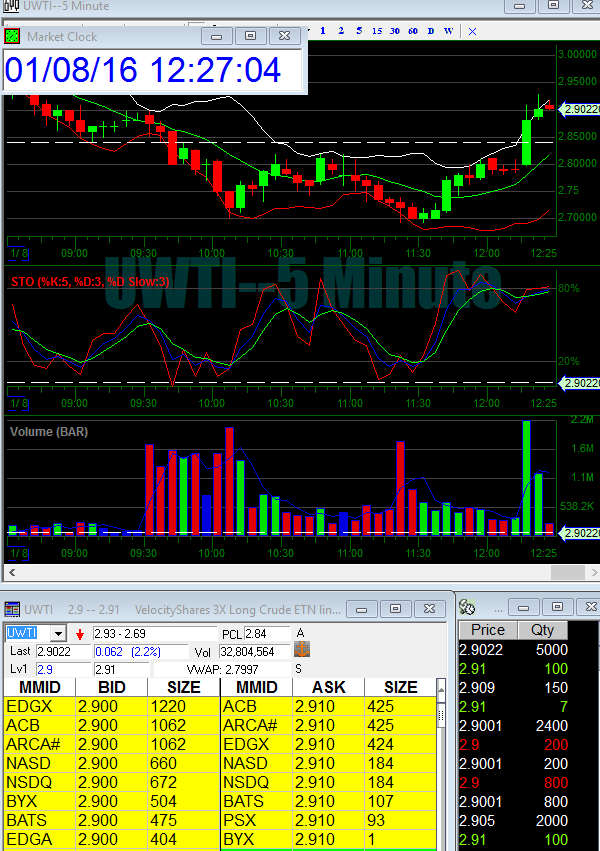
Task: Click the ask-side SIZE column header
Action: point(400,687)
